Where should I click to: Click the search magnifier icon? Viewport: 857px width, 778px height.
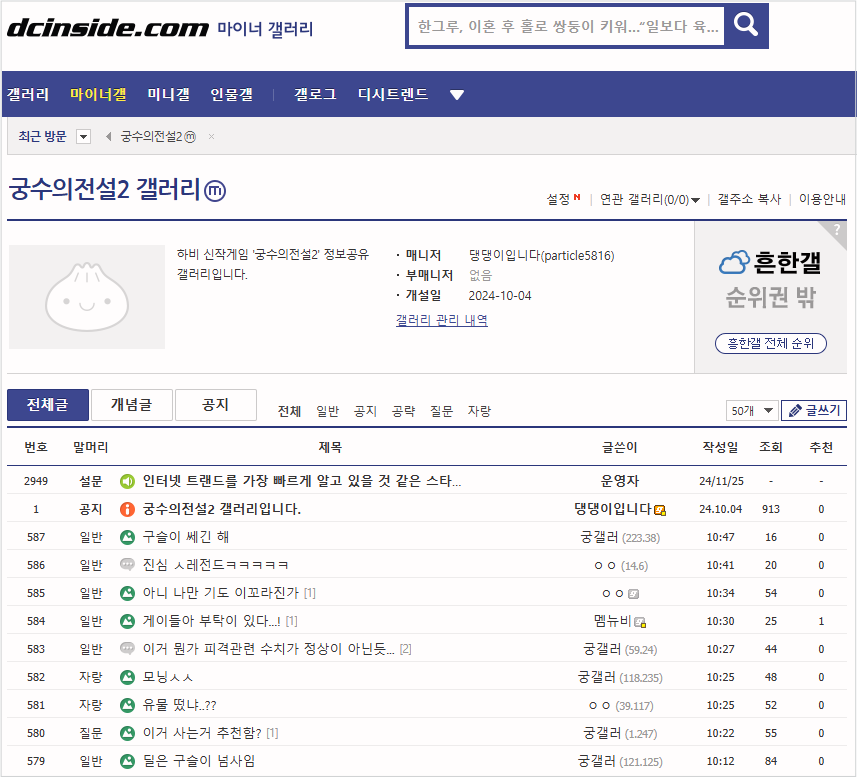pyautogui.click(x=746, y=25)
